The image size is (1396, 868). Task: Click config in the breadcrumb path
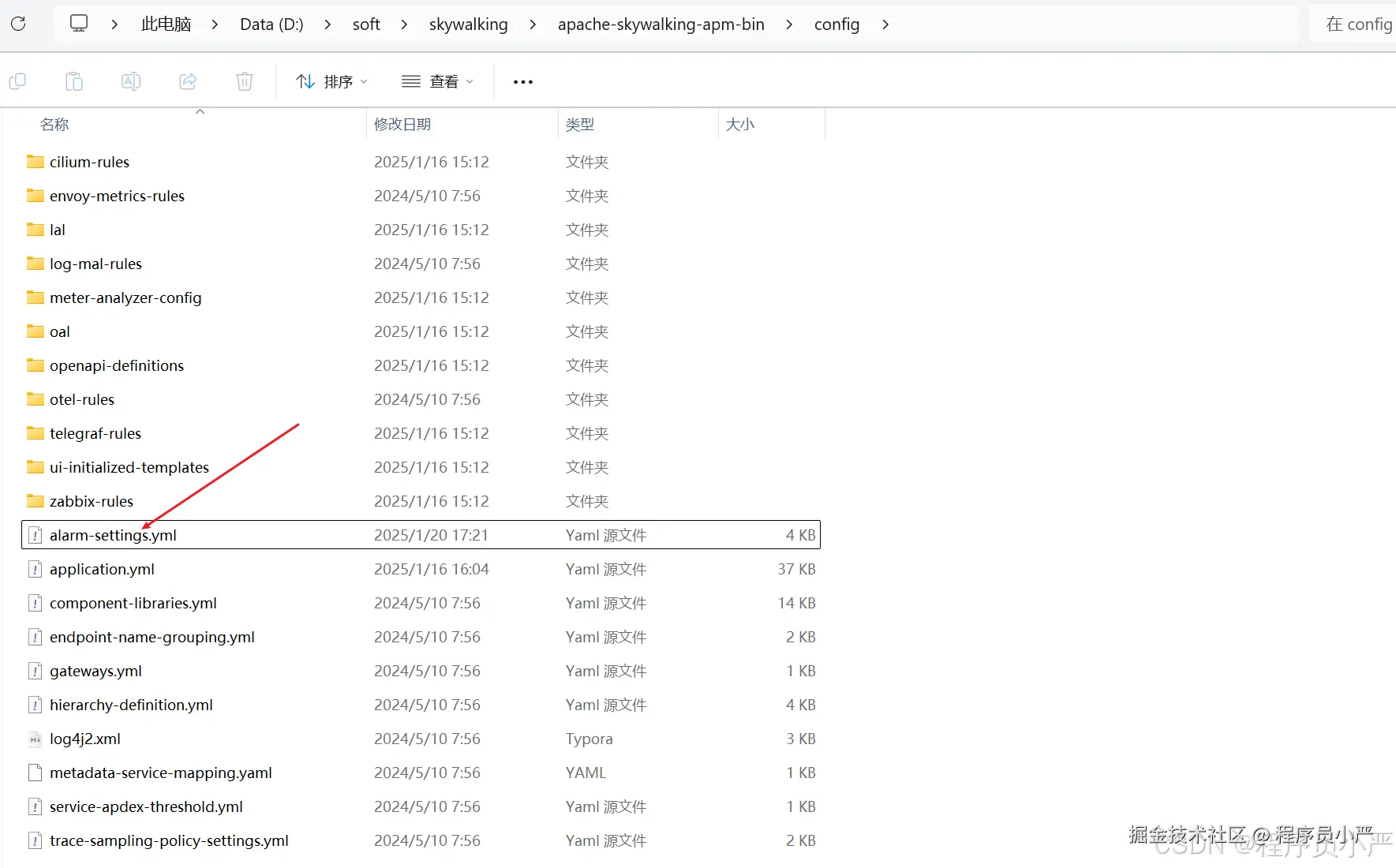pyautogui.click(x=837, y=24)
